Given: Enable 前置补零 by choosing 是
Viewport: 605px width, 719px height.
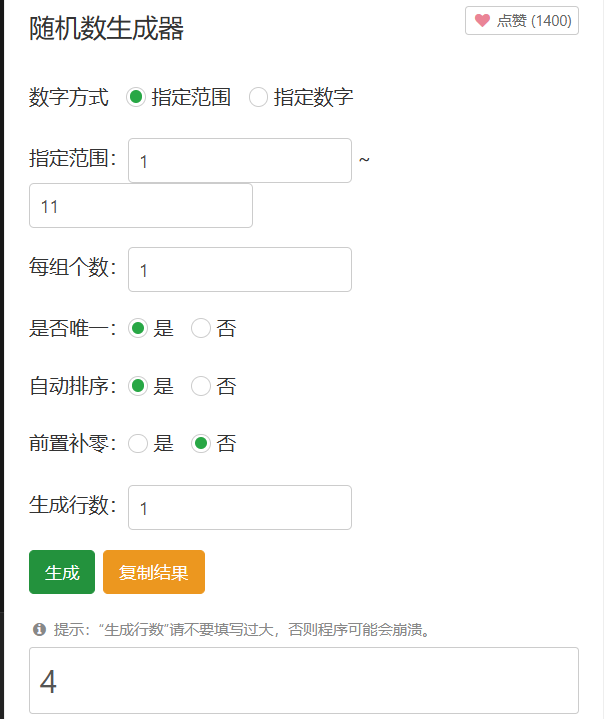Looking at the screenshot, I should (x=139, y=443).
